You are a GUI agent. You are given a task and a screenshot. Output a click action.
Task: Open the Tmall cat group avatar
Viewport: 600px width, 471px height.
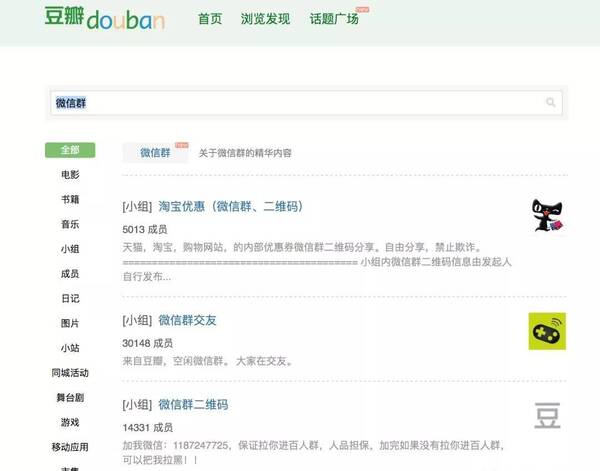pyautogui.click(x=547, y=216)
